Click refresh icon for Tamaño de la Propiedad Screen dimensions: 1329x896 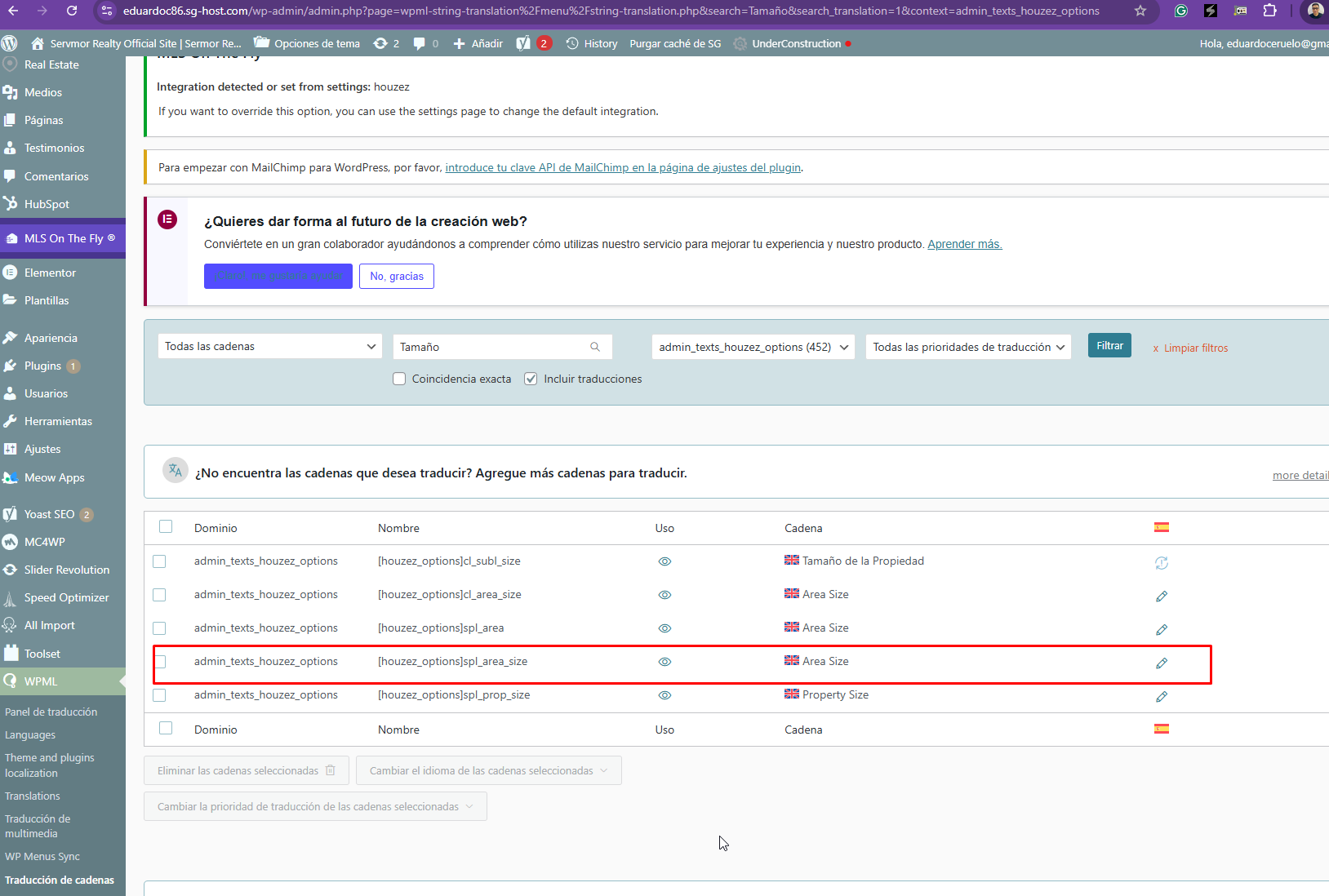(x=1161, y=563)
